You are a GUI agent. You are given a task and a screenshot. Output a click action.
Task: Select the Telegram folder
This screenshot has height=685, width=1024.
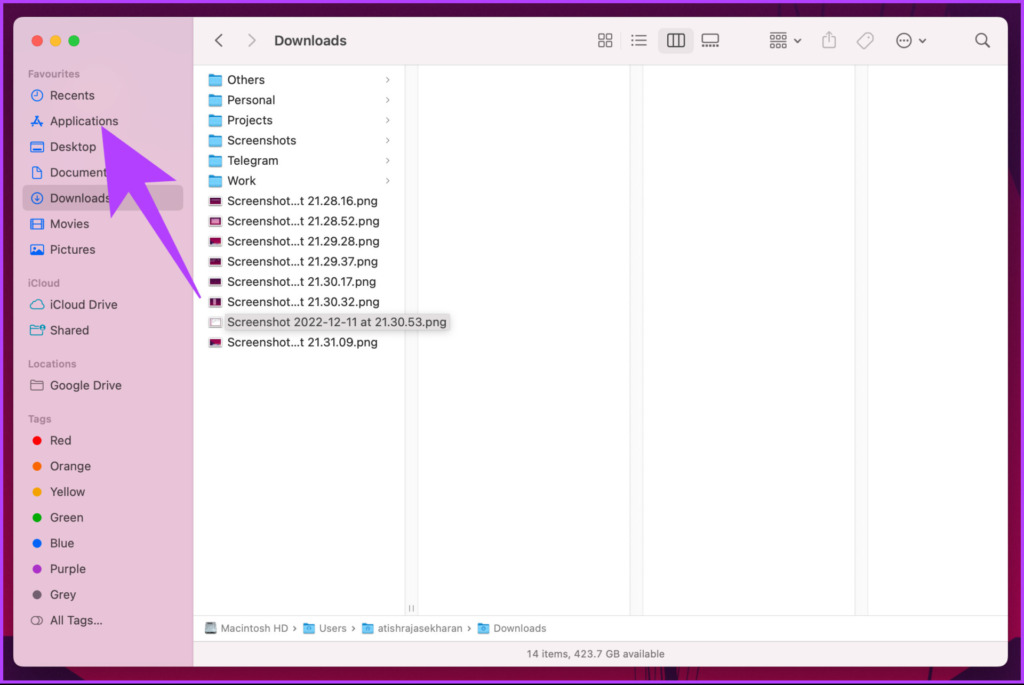click(x=300, y=161)
